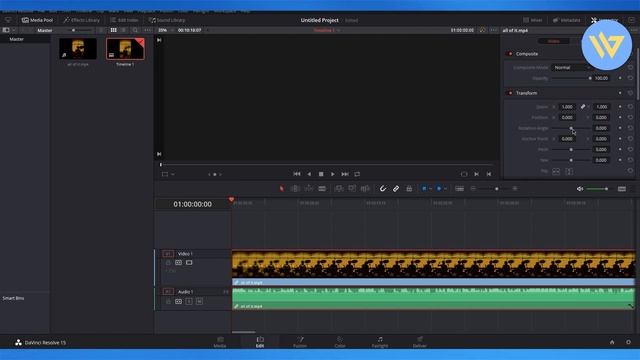This screenshot has width=640, height=360.
Task: Click the full extent zoom icon
Action: pyautogui.click(x=460, y=189)
